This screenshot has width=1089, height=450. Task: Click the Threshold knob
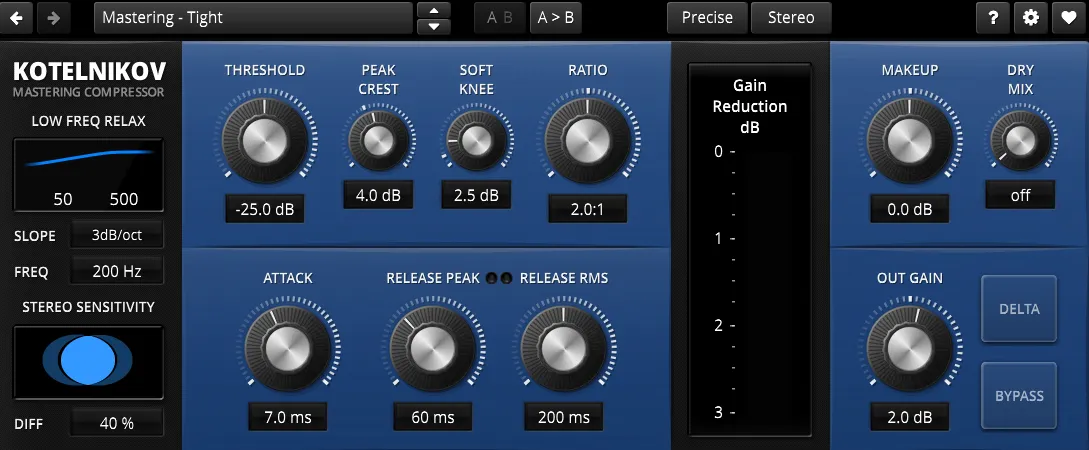265,140
